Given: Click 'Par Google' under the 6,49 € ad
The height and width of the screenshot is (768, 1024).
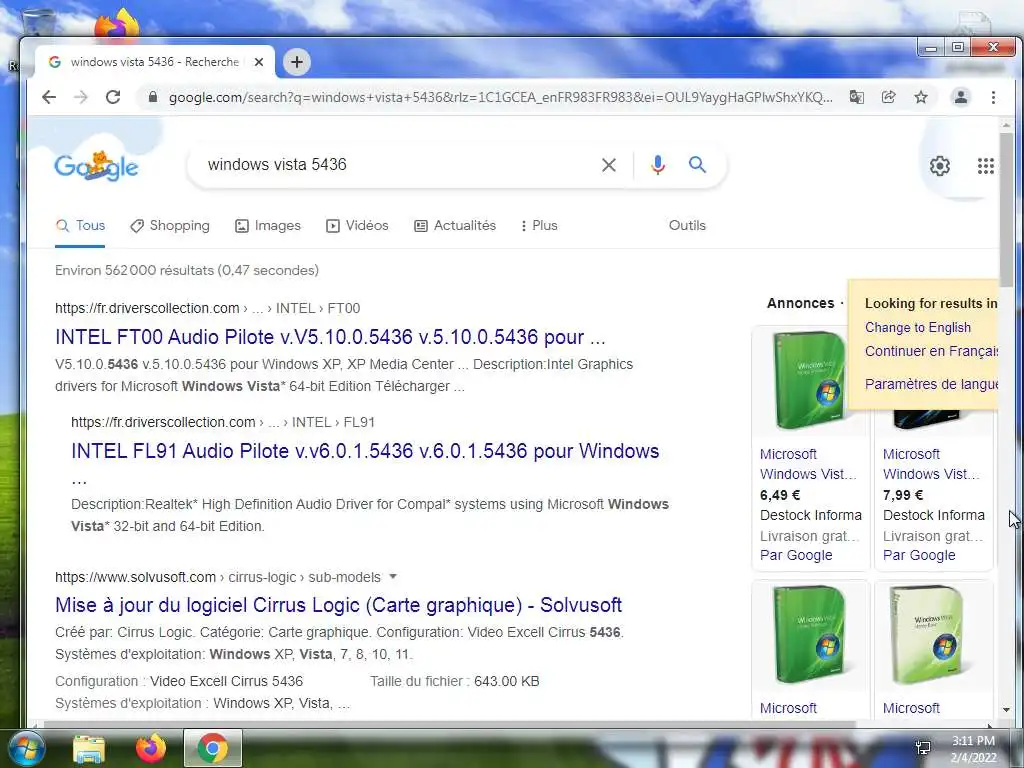Looking at the screenshot, I should click(x=796, y=555).
